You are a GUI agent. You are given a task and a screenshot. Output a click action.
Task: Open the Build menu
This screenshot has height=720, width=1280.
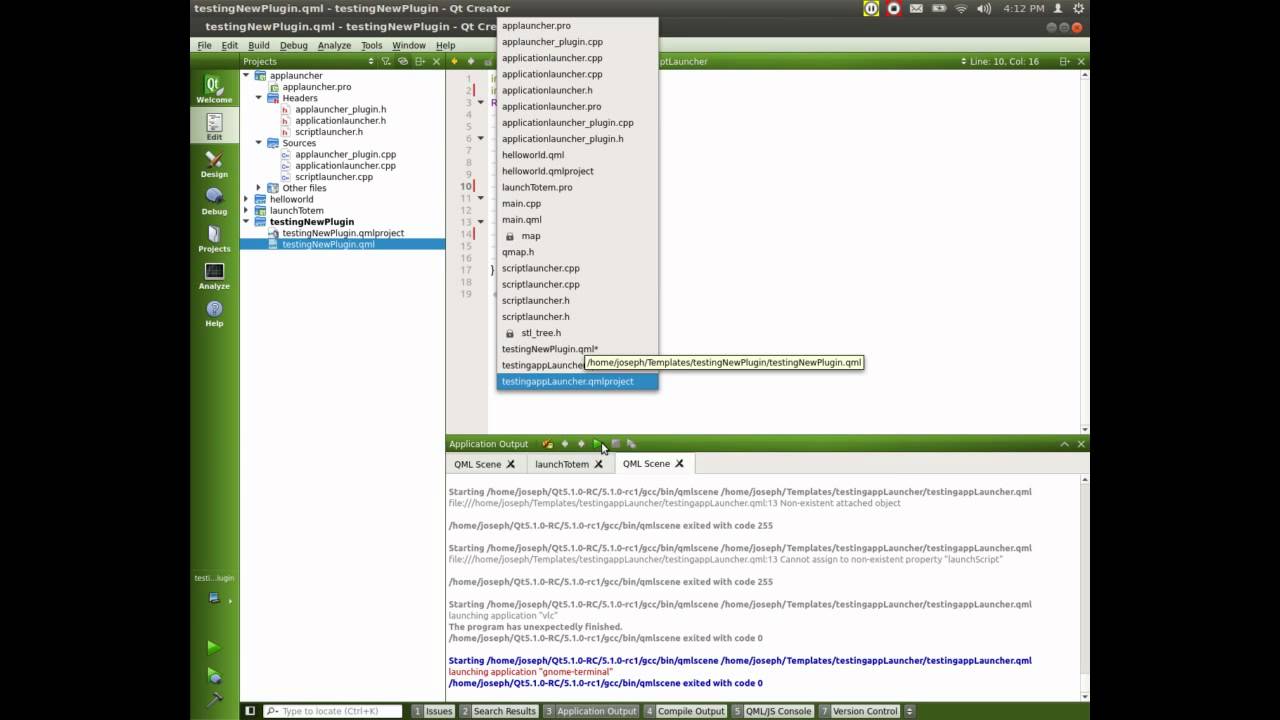click(259, 45)
